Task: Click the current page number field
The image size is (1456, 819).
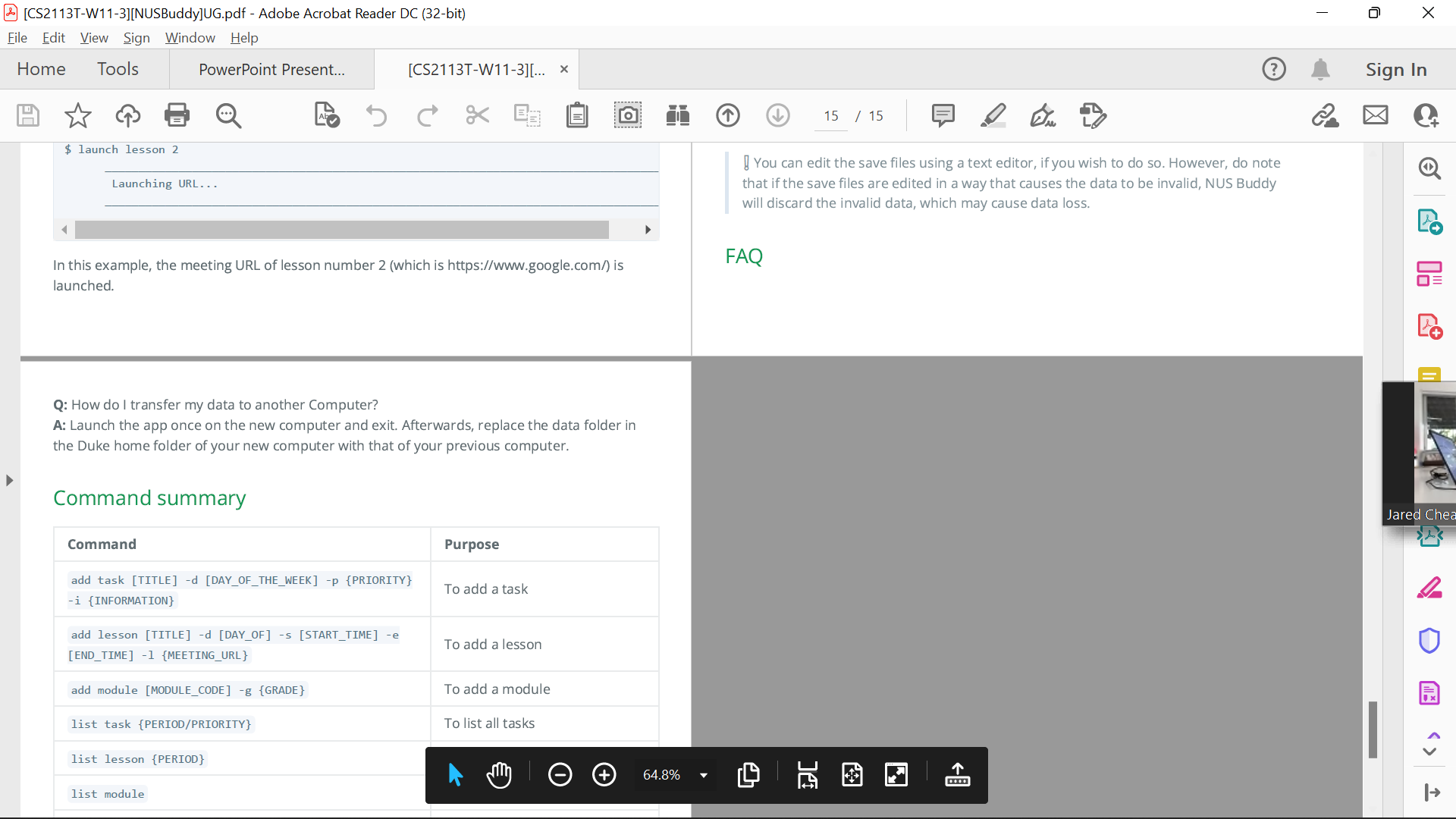Action: (x=830, y=115)
